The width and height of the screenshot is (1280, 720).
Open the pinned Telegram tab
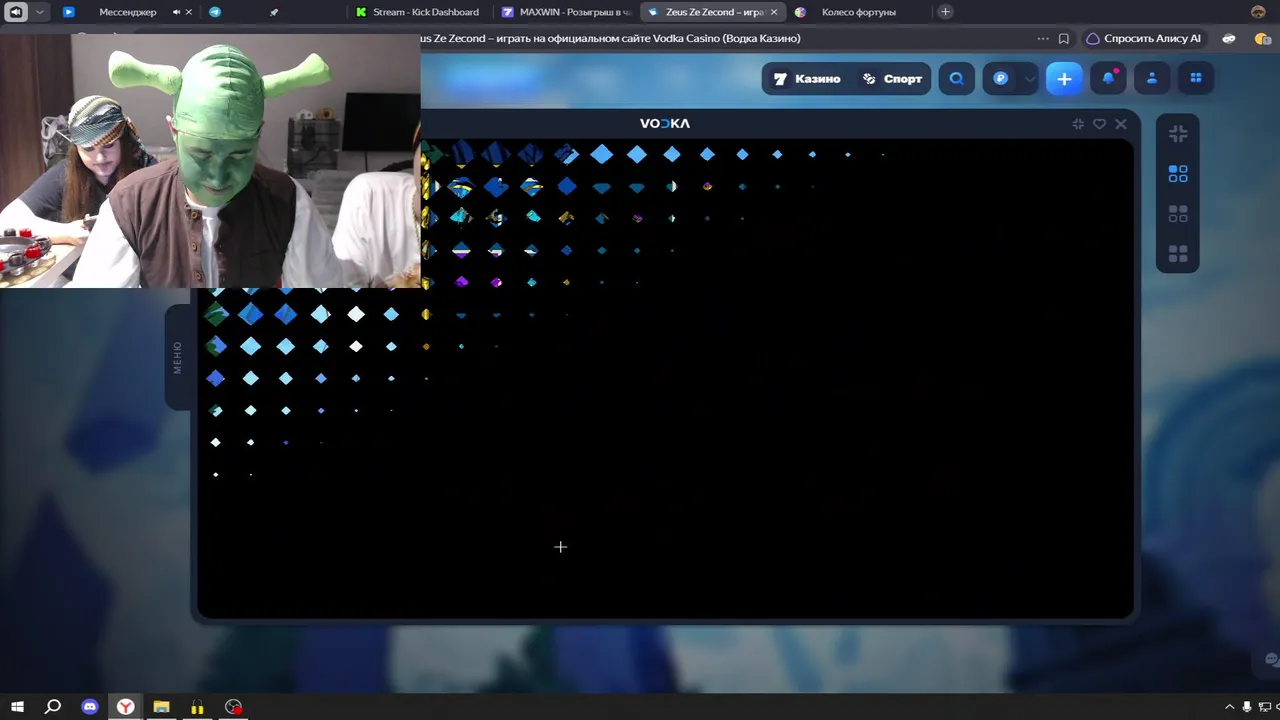215,12
